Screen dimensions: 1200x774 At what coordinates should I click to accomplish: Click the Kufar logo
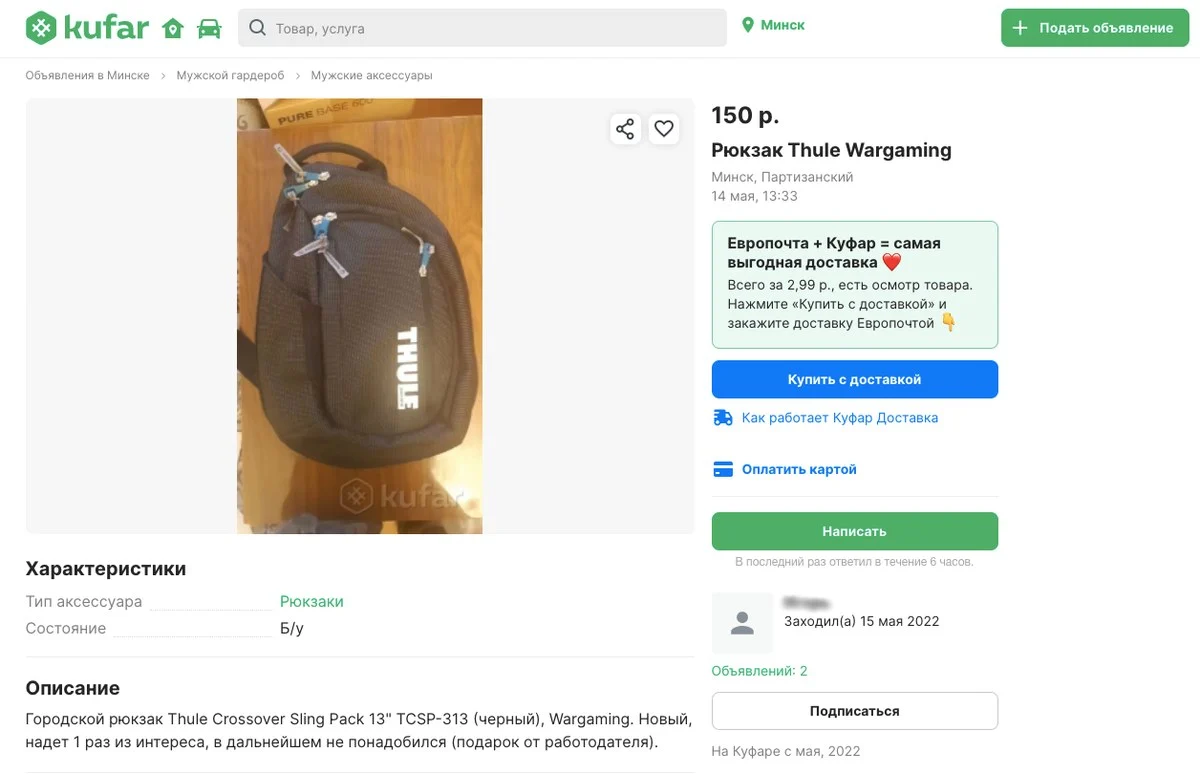(x=87, y=28)
